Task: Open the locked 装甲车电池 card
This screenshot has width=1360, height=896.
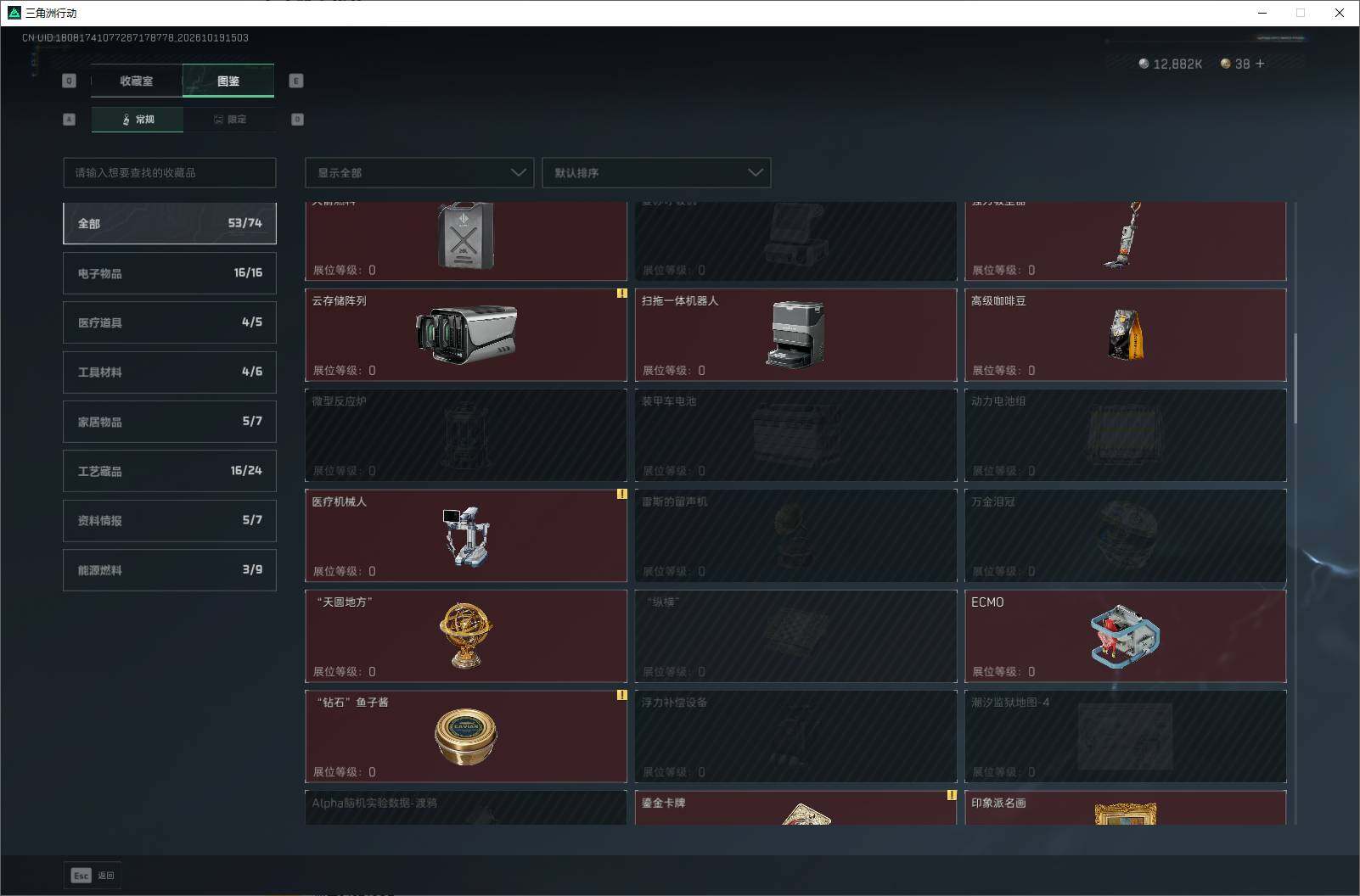Action: pyautogui.click(x=795, y=435)
